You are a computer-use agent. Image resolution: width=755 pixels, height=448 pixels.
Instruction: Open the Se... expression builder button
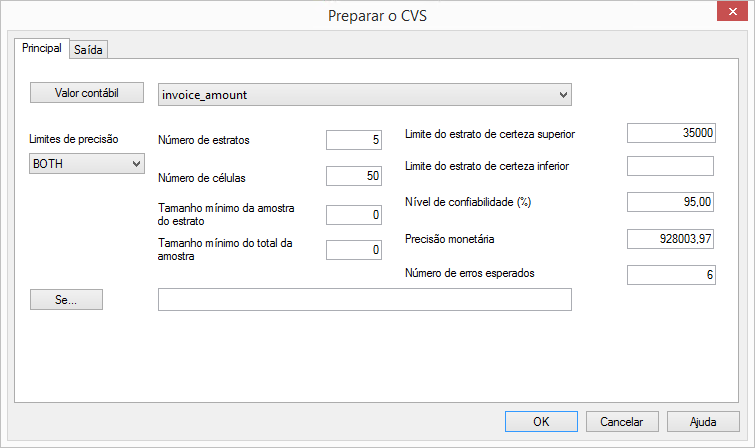click(66, 299)
